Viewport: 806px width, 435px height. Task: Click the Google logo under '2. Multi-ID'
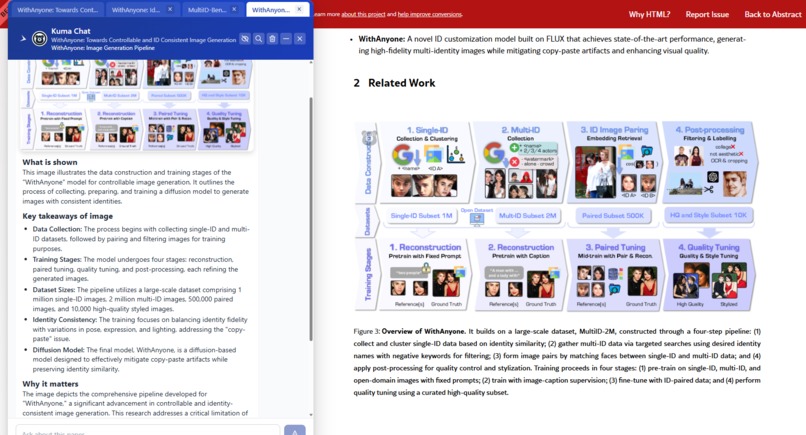coord(494,153)
